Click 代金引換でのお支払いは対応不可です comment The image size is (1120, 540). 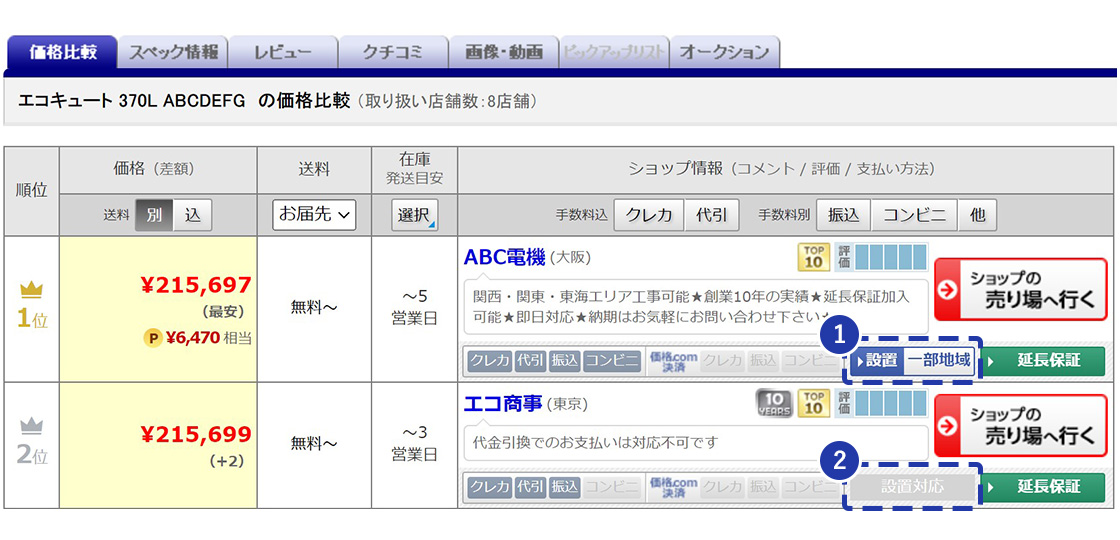[x=594, y=443]
